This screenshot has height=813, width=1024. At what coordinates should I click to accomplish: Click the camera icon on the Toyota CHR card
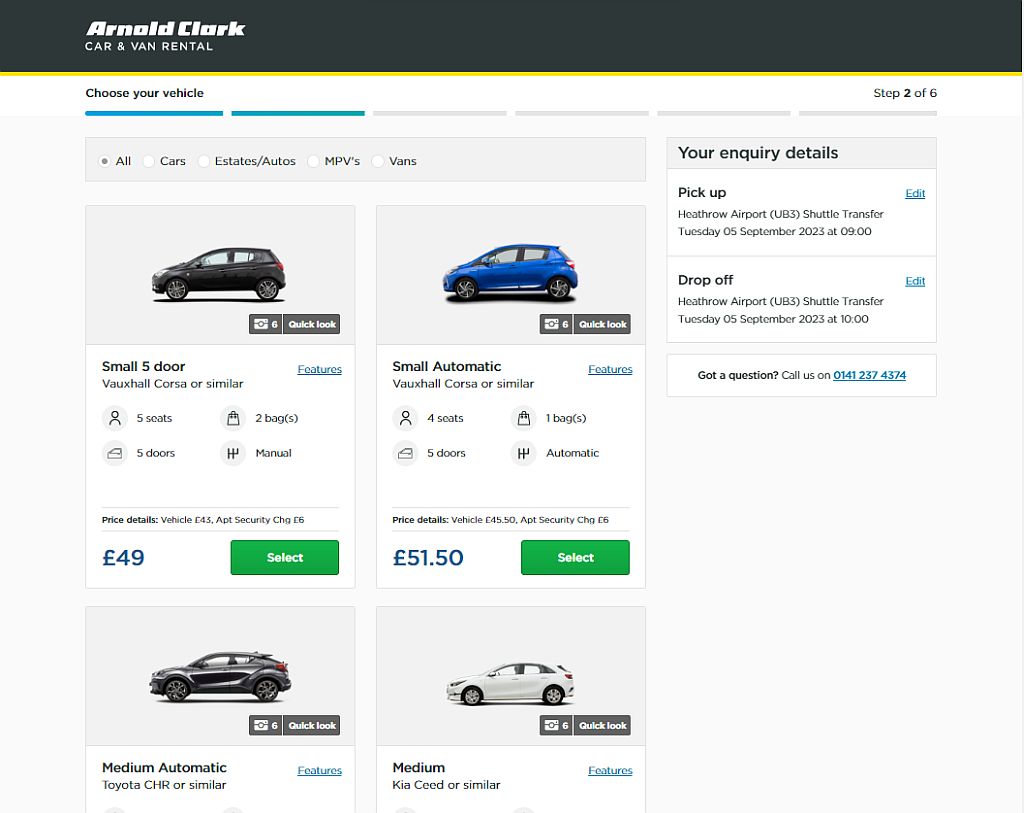pos(260,725)
